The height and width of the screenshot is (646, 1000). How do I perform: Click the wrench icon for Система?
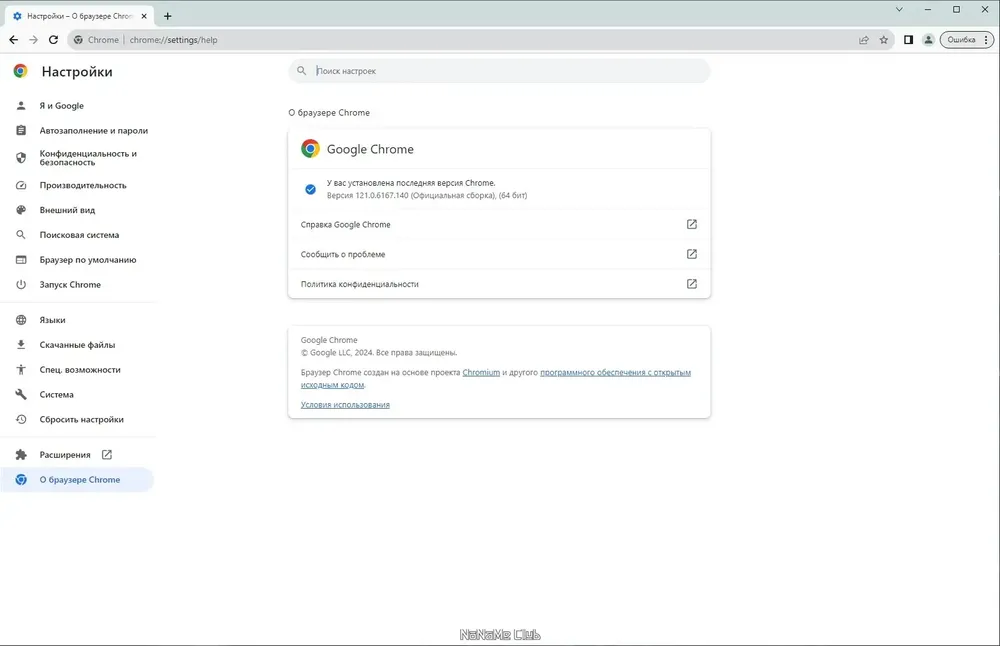21,395
